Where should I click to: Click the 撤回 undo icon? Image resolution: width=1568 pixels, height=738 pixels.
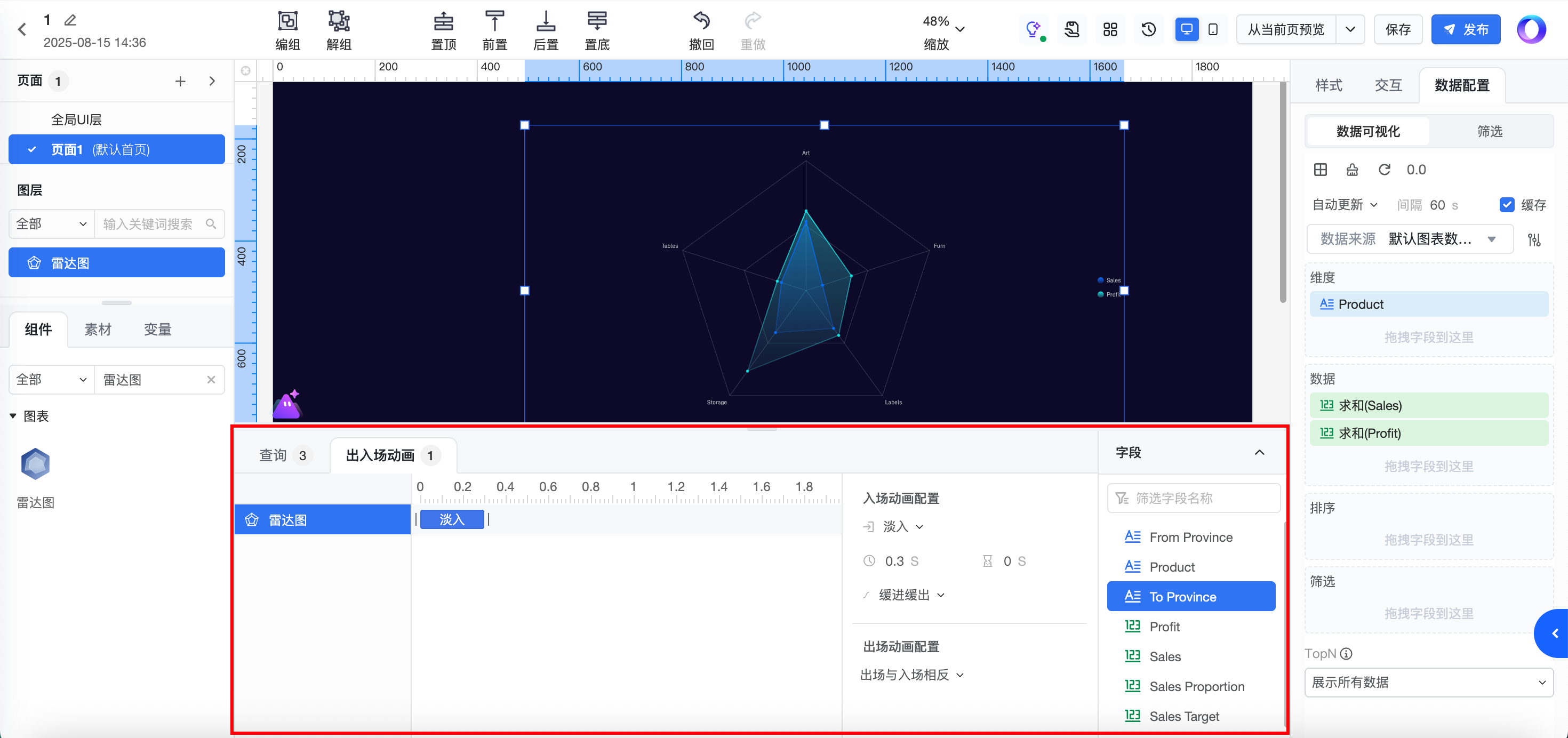[x=701, y=21]
